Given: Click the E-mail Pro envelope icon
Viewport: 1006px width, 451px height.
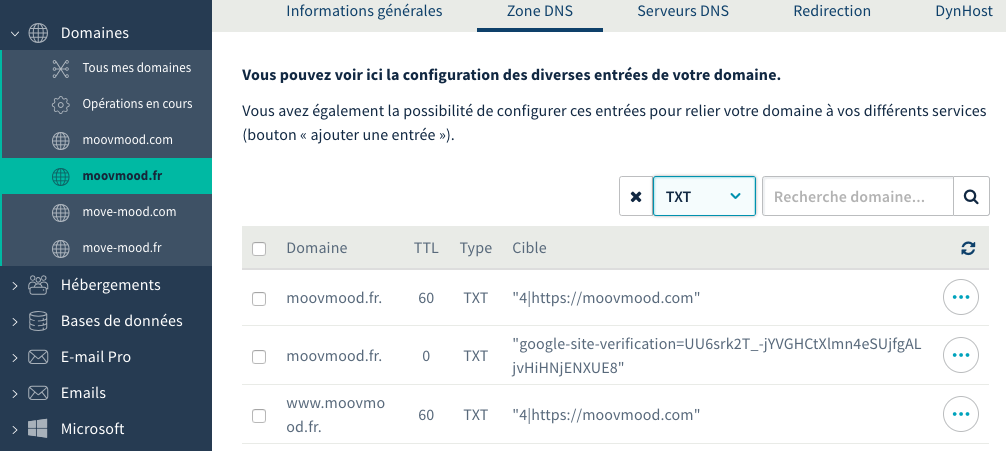Looking at the screenshot, I should [x=39, y=357].
